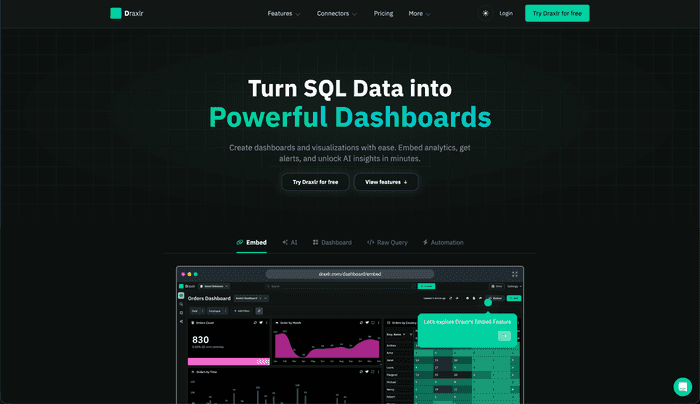
Task: Open the database selector dropdown in demo
Action: point(214,286)
